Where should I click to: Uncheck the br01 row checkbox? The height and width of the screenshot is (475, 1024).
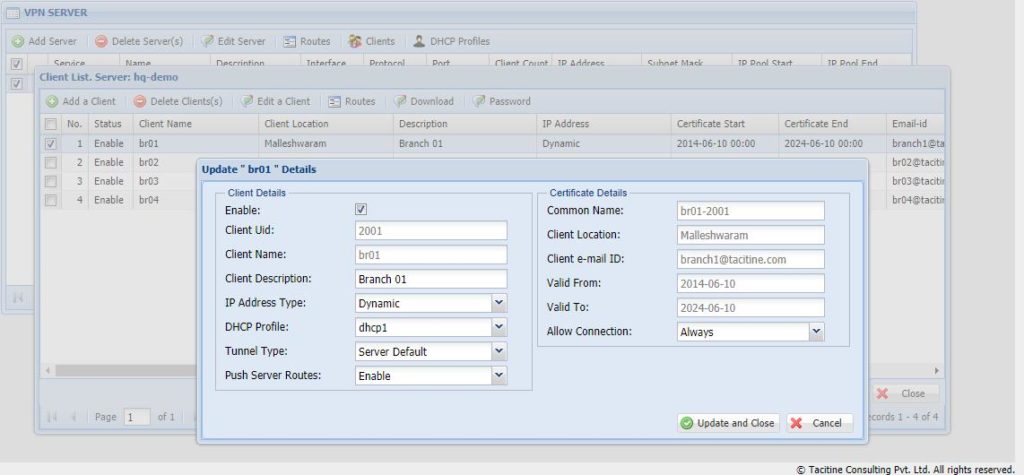[51, 144]
